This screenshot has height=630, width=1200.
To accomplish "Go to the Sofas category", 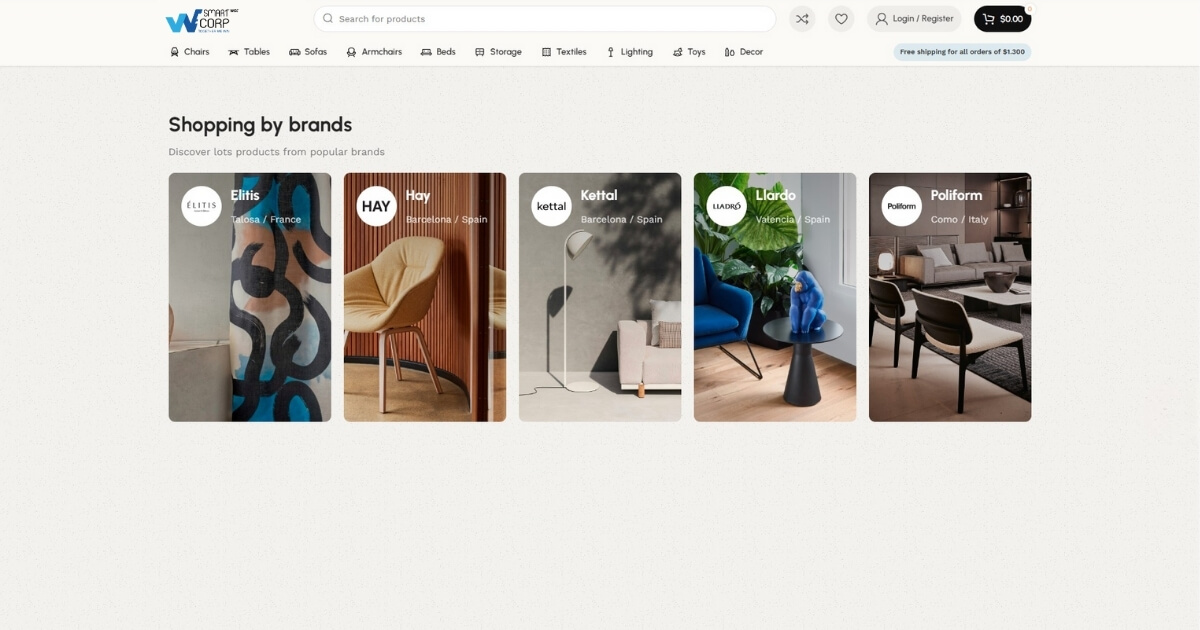I will tap(308, 52).
